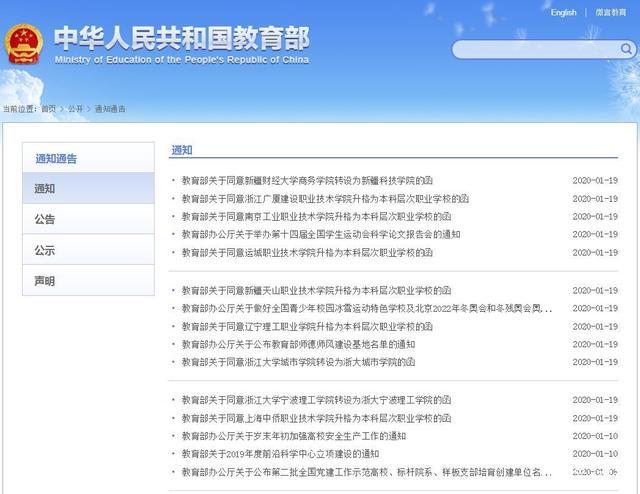Open notice about 浙江大学城市学院转设

(x=298, y=362)
